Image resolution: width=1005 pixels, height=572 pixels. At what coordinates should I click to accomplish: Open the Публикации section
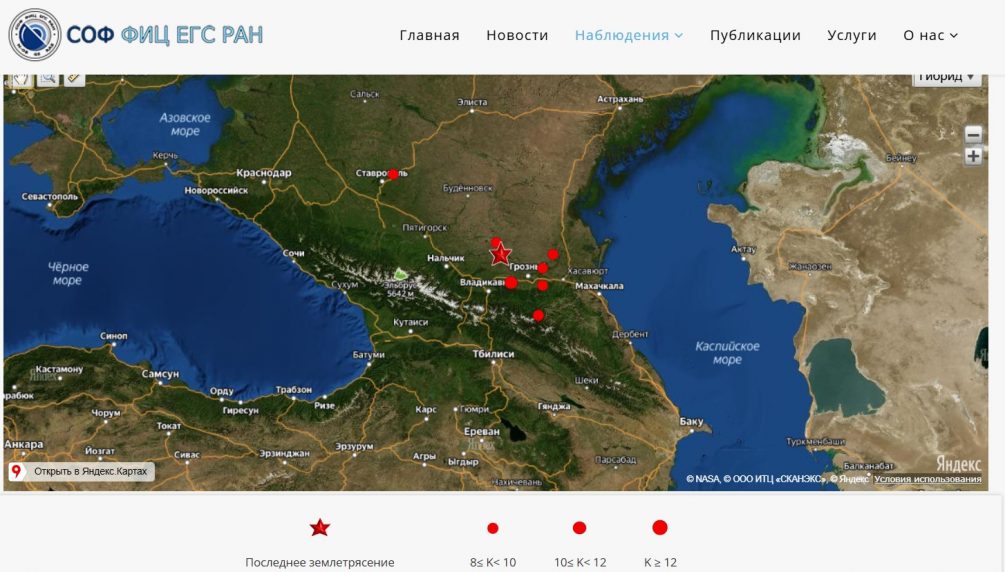tap(755, 35)
